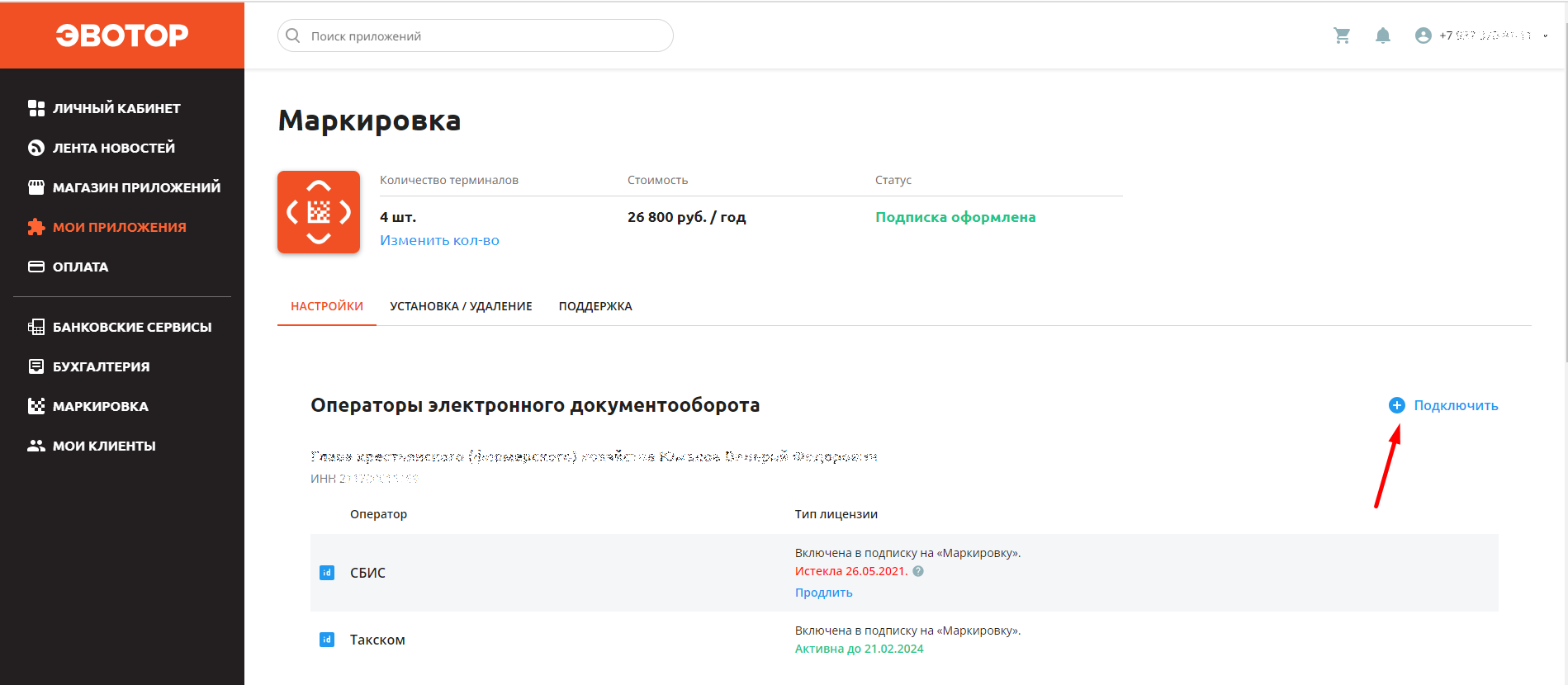This screenshot has width=1568, height=685.
Task: Open the shopping cart
Action: [x=1342, y=35]
